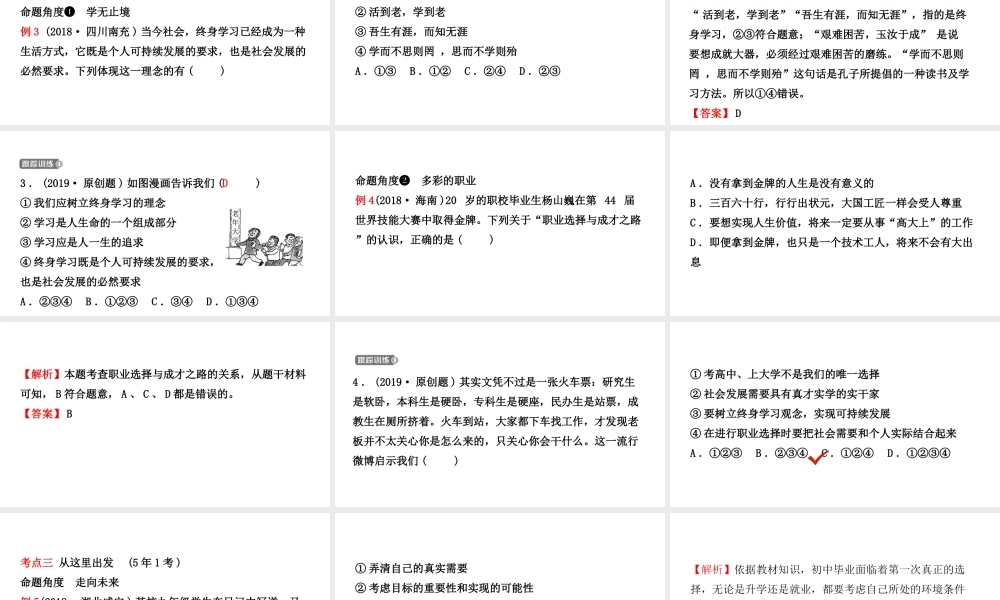This screenshot has width=1000, height=600.
Task: Click the red letter D in question 3's bracket
Action: click(225, 183)
